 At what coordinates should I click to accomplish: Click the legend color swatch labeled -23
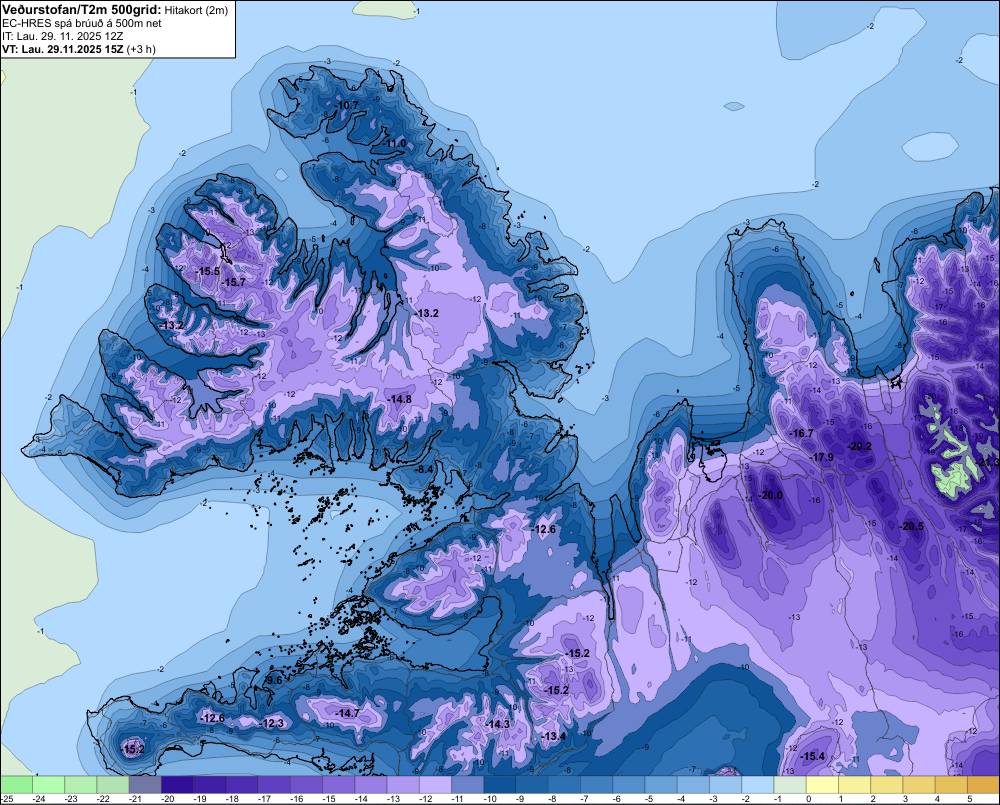[80, 784]
